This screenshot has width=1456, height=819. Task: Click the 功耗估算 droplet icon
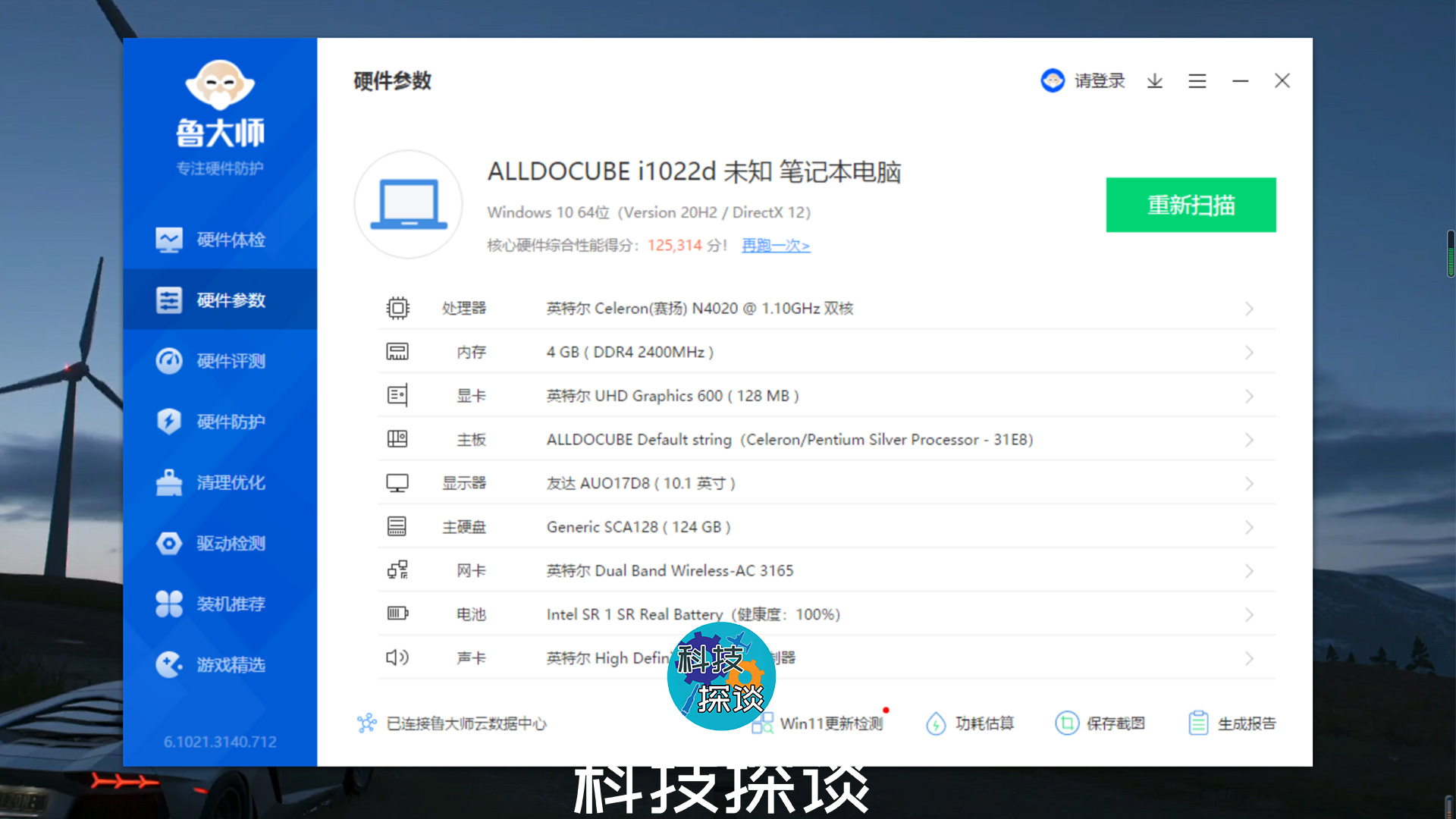coord(936,723)
